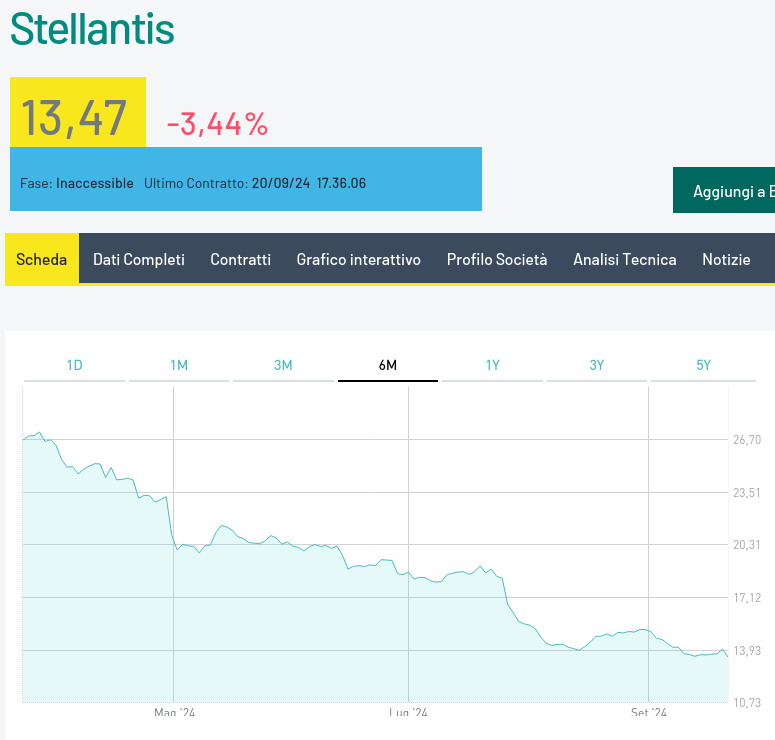The height and width of the screenshot is (740, 775).
Task: Click the 13,47 price value
Action: pyautogui.click(x=74, y=118)
